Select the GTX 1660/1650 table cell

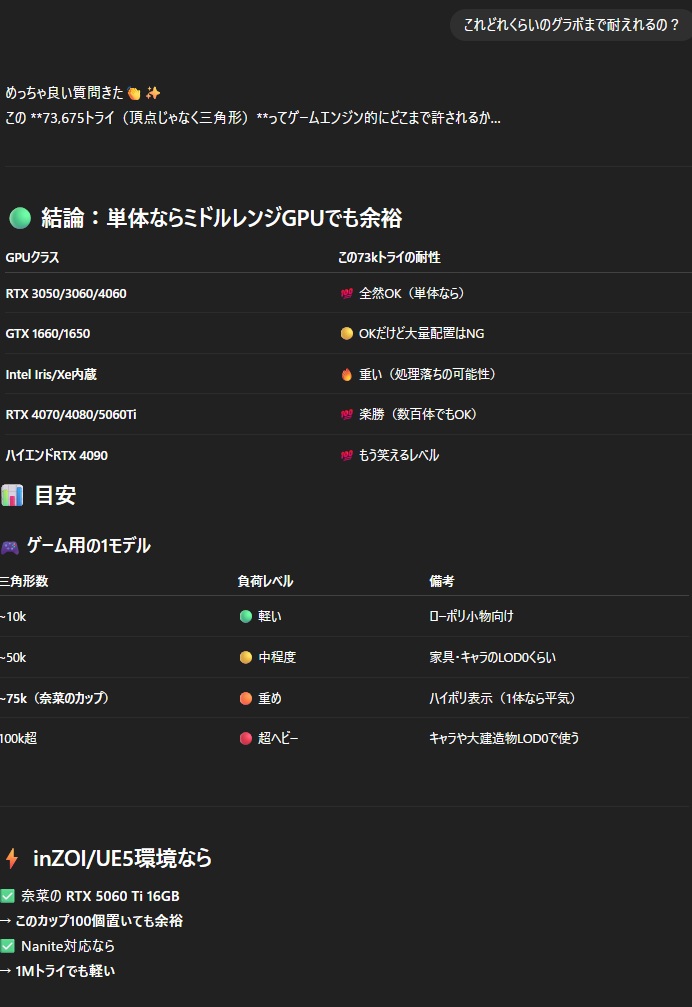(x=48, y=333)
